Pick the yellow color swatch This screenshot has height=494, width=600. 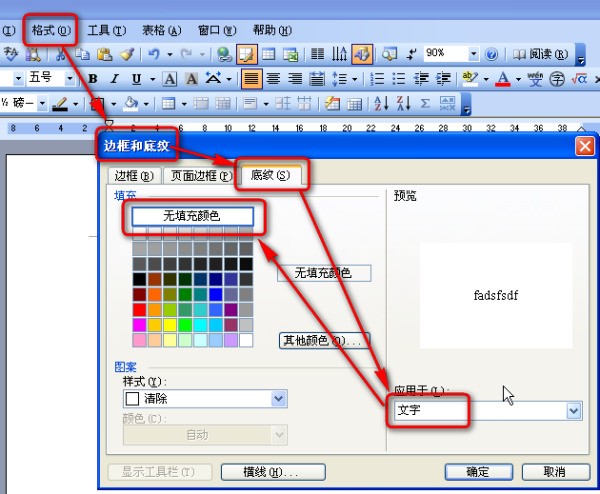[170, 325]
